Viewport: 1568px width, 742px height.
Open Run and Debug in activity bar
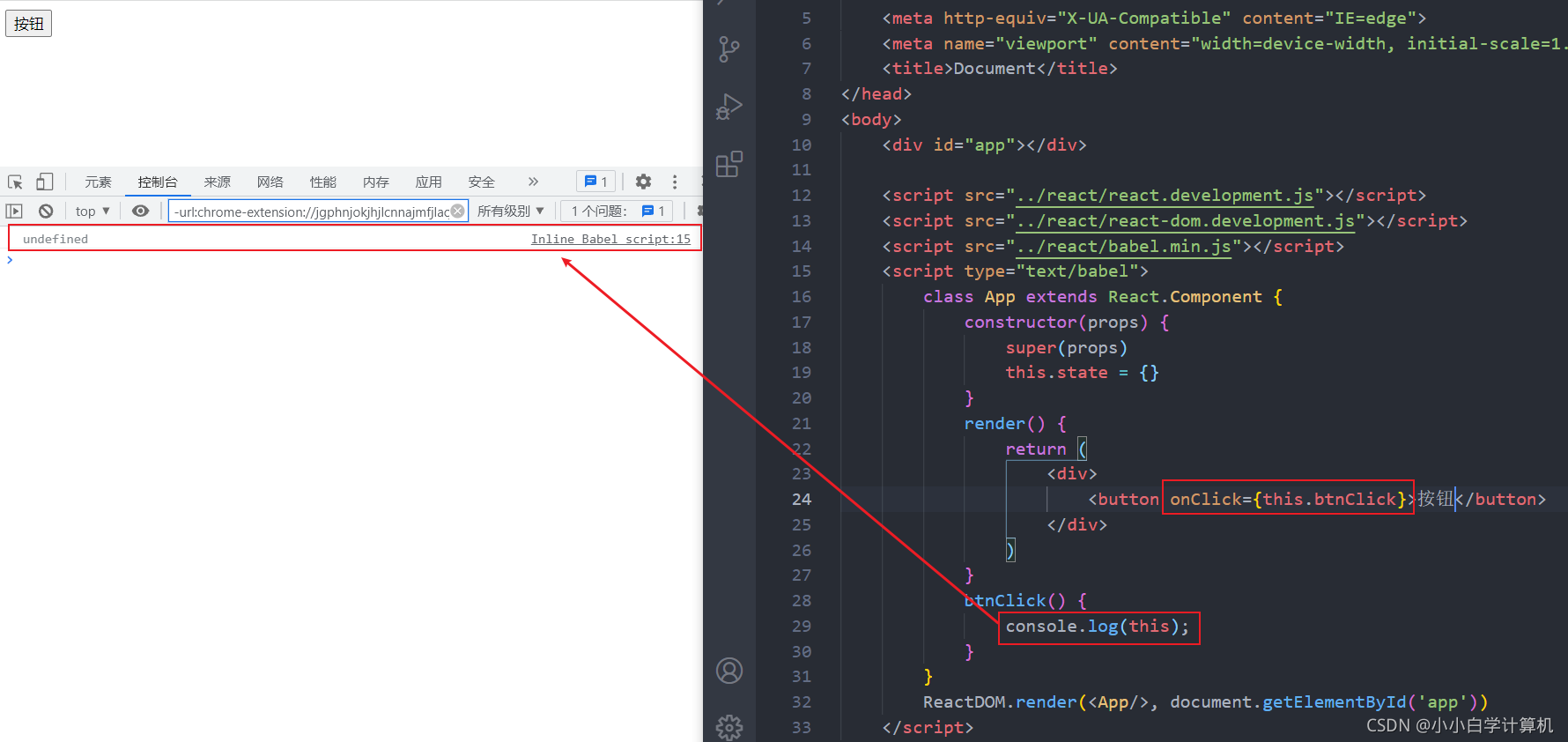[x=729, y=107]
